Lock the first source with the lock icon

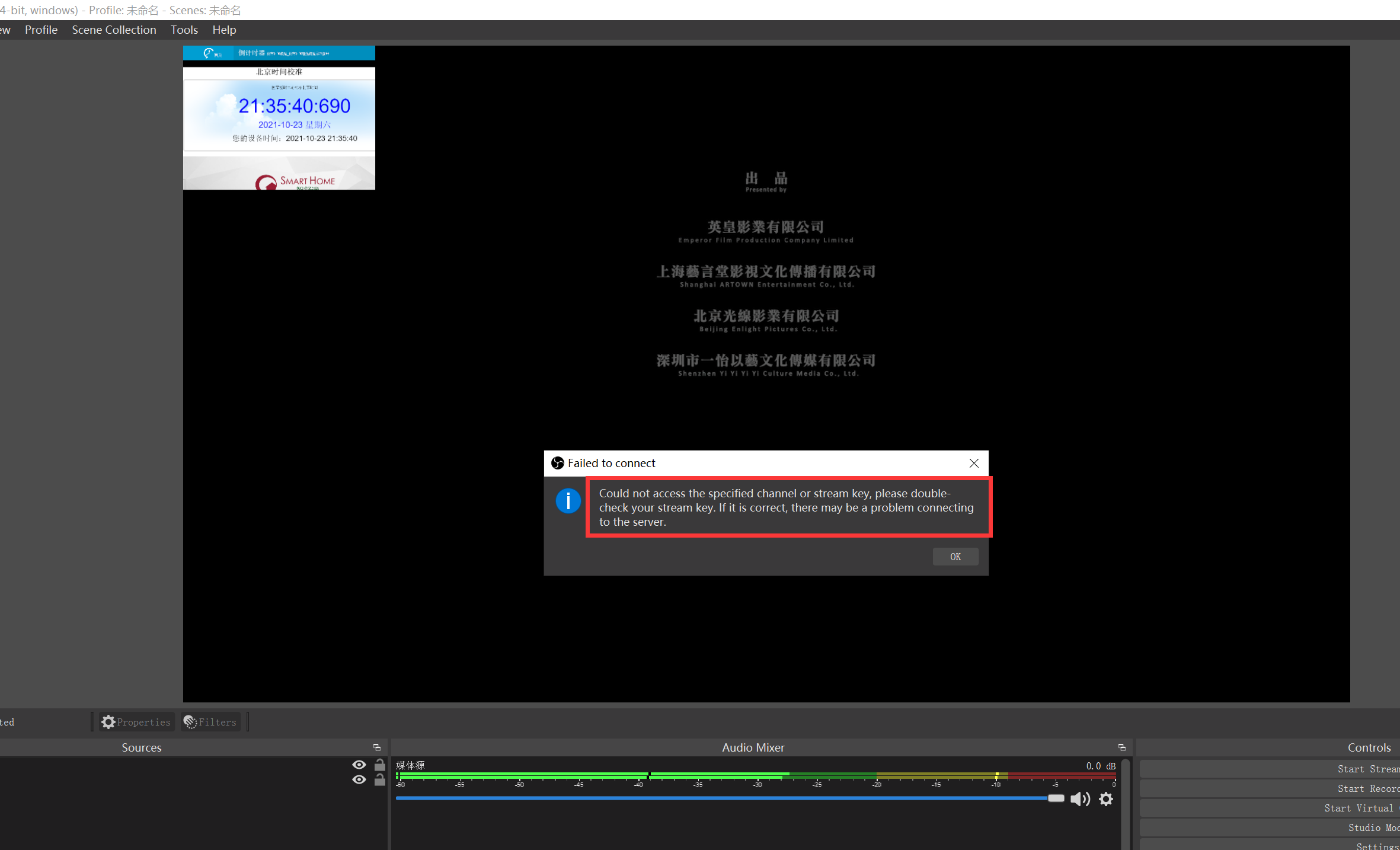pyautogui.click(x=380, y=765)
